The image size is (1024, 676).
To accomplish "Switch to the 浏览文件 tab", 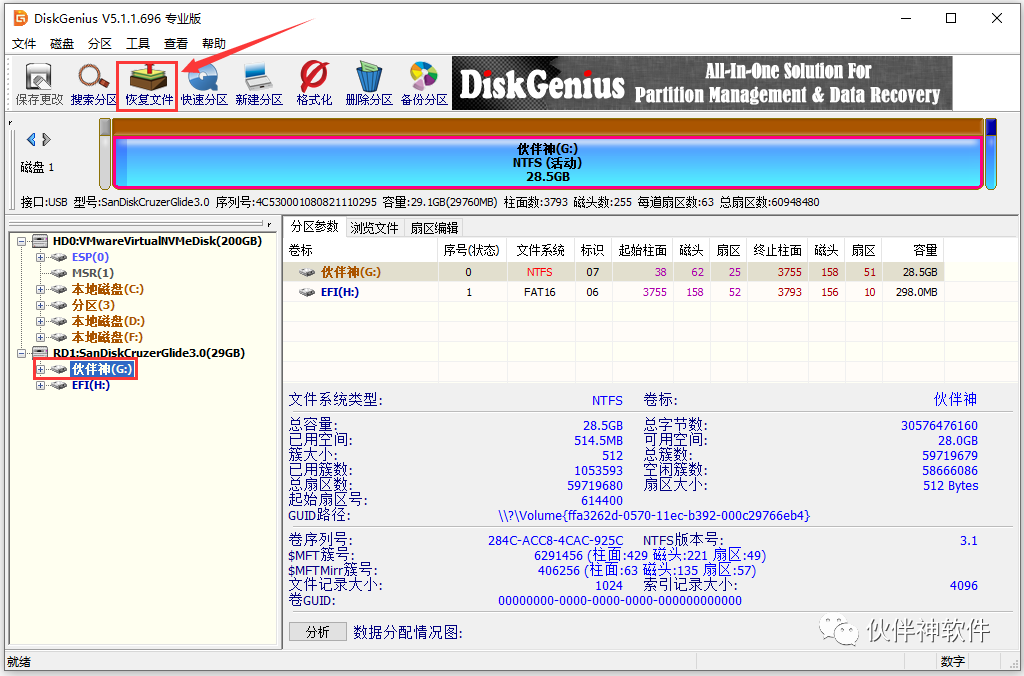I will (374, 228).
